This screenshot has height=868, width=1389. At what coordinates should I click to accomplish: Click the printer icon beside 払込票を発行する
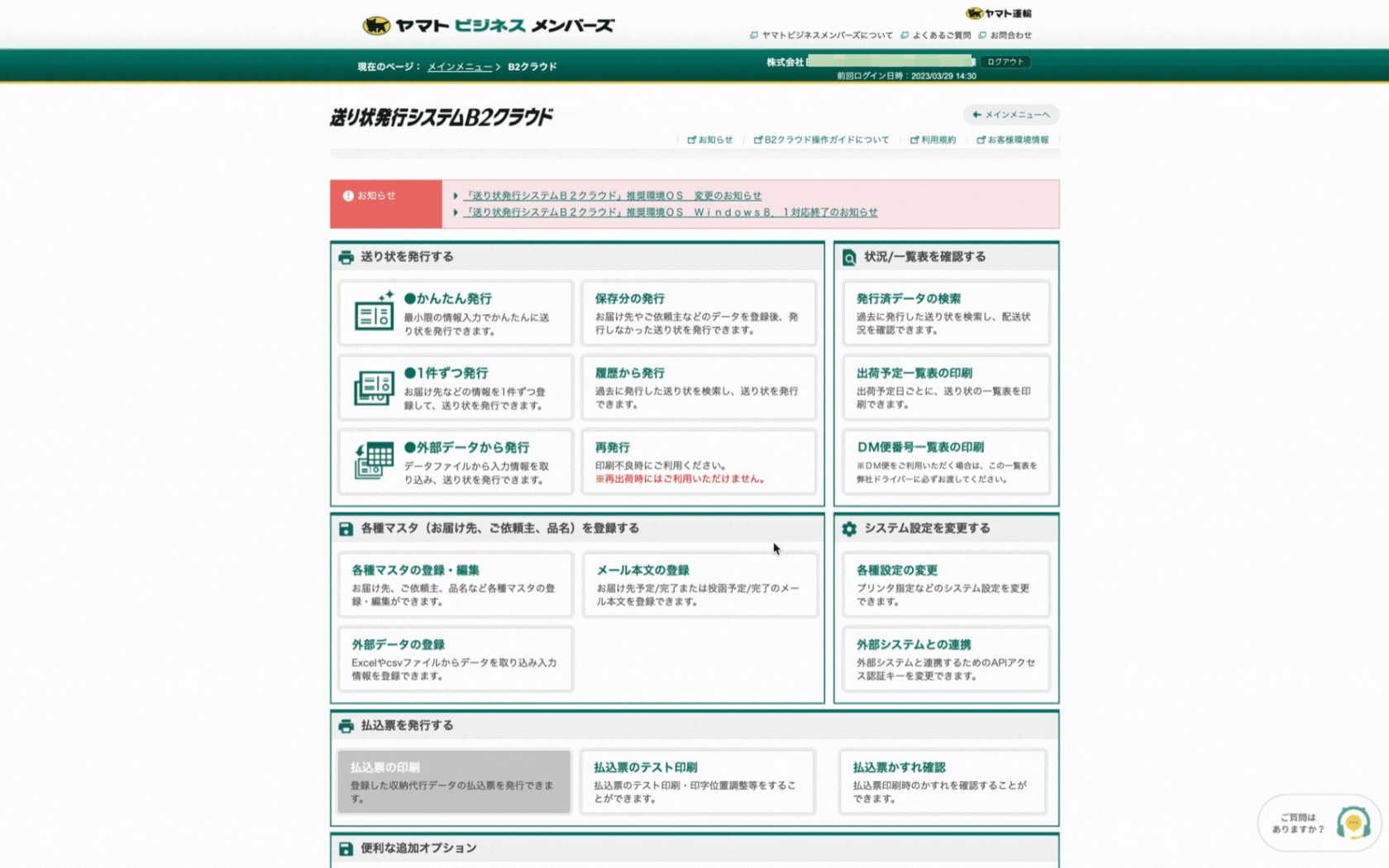pos(346,726)
